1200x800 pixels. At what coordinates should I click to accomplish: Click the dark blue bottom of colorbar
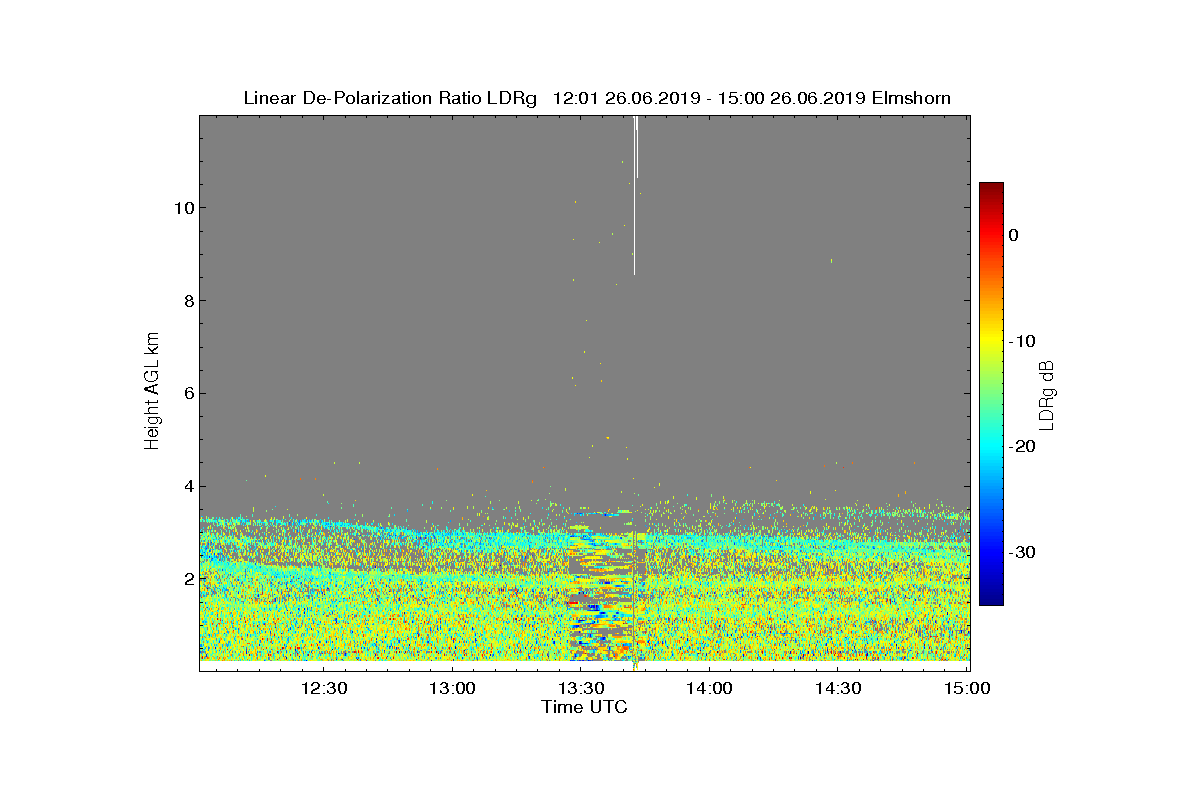pyautogui.click(x=991, y=598)
